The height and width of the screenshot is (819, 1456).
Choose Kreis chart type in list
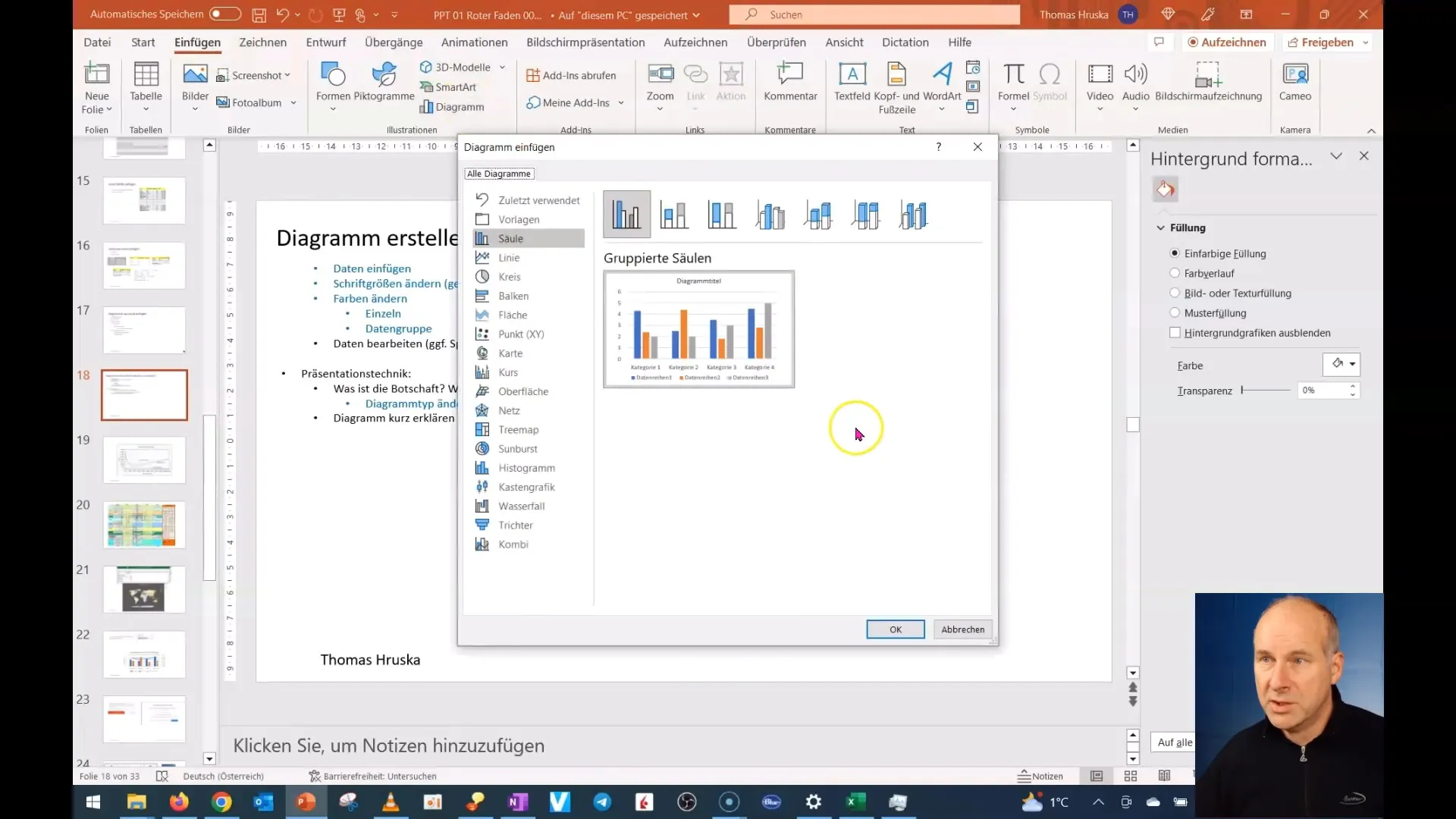tap(529, 277)
